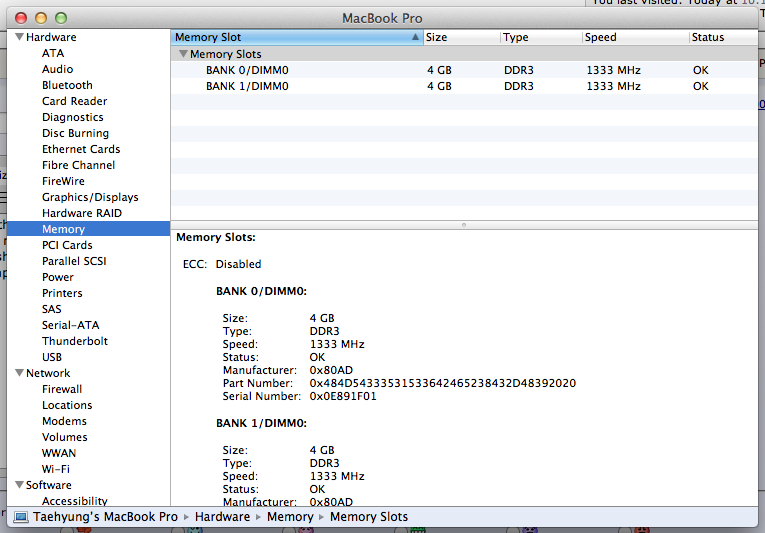
Task: Select Firewall under Network
Action: coord(62,389)
